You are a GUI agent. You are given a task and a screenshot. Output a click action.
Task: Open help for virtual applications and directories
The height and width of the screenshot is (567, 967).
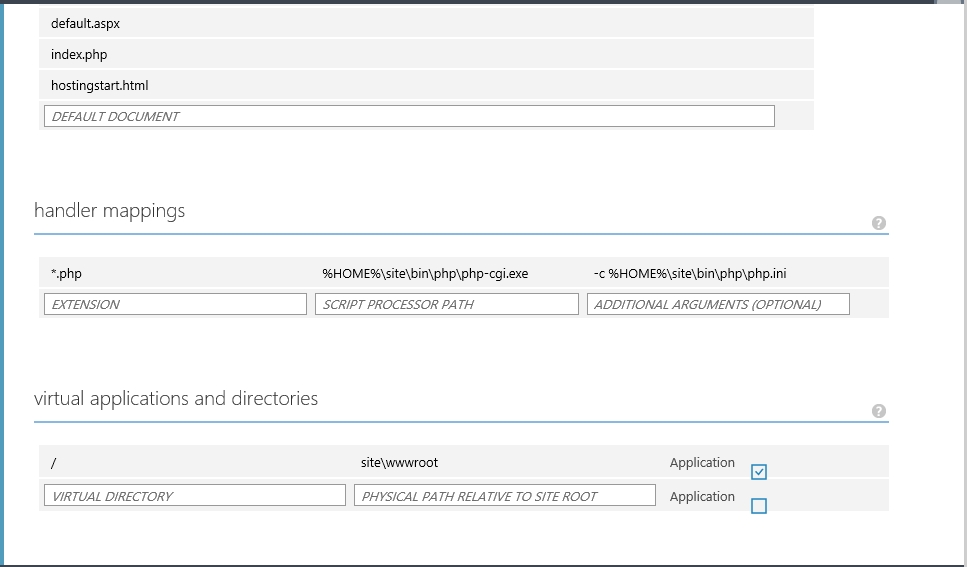coord(879,411)
